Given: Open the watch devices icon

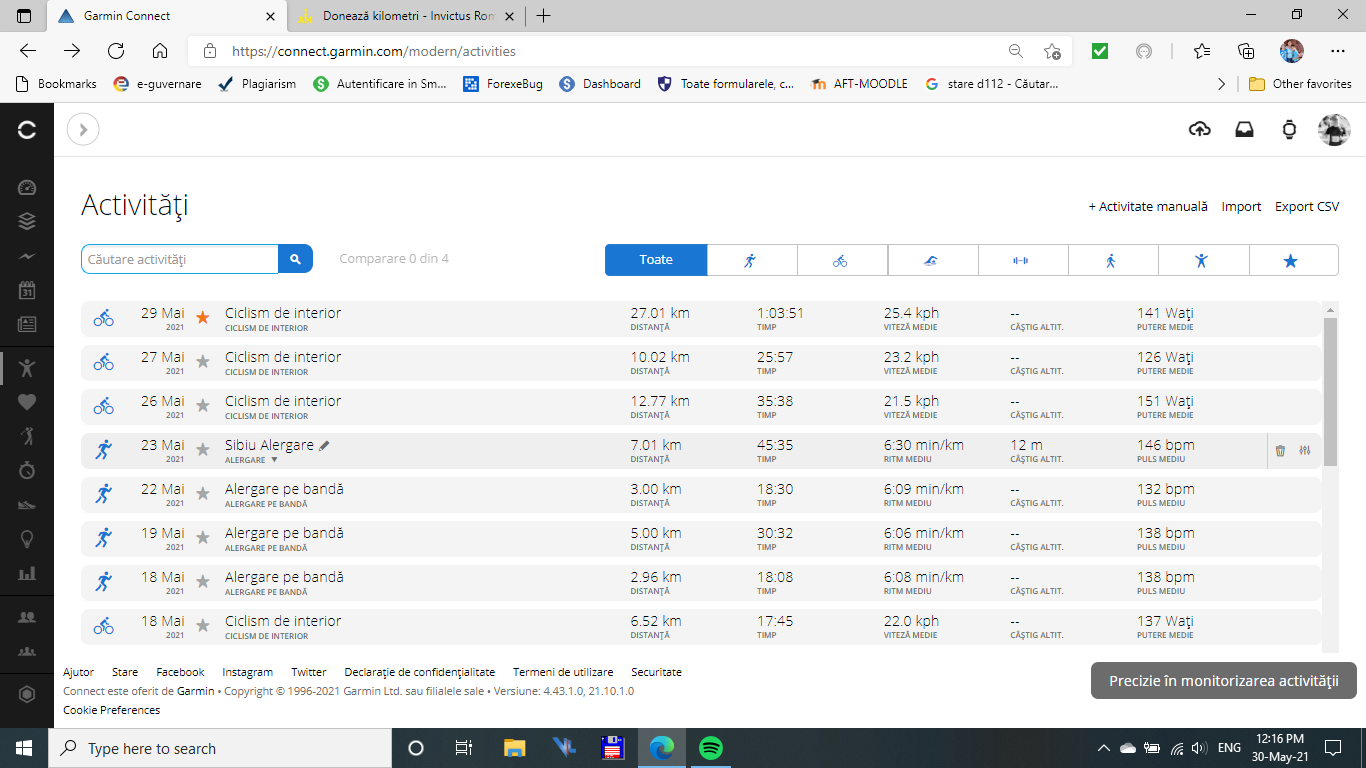Looking at the screenshot, I should pyautogui.click(x=1289, y=129).
